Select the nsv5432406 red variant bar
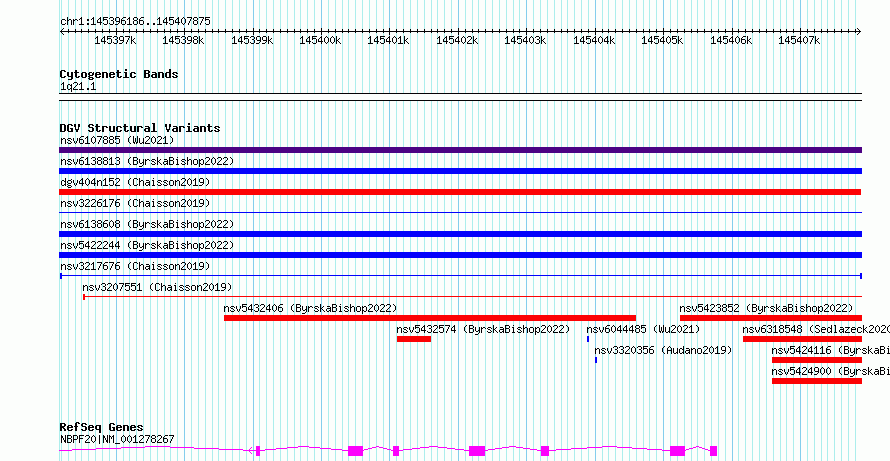The height and width of the screenshot is (461, 890). (430, 318)
